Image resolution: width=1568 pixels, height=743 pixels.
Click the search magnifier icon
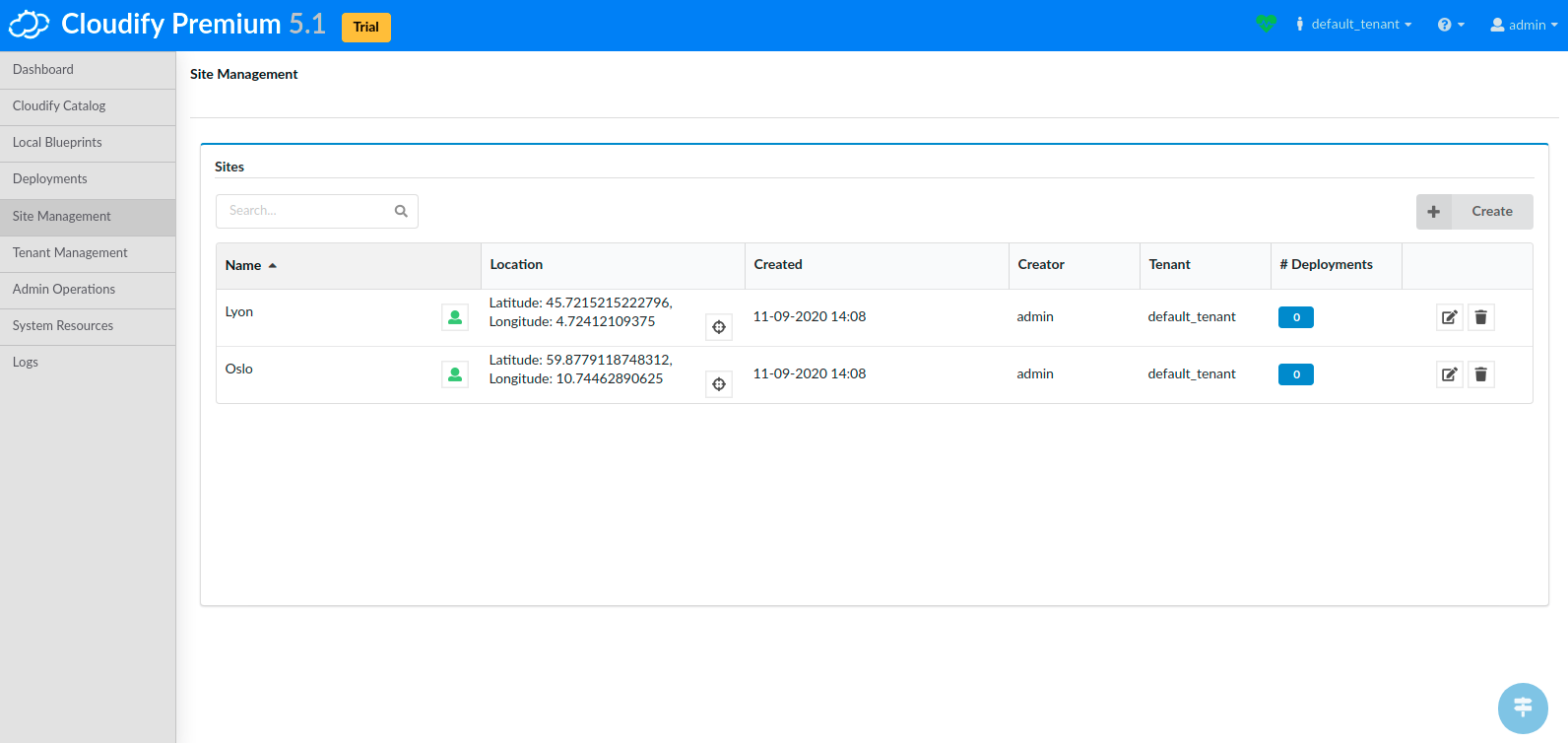(401, 211)
